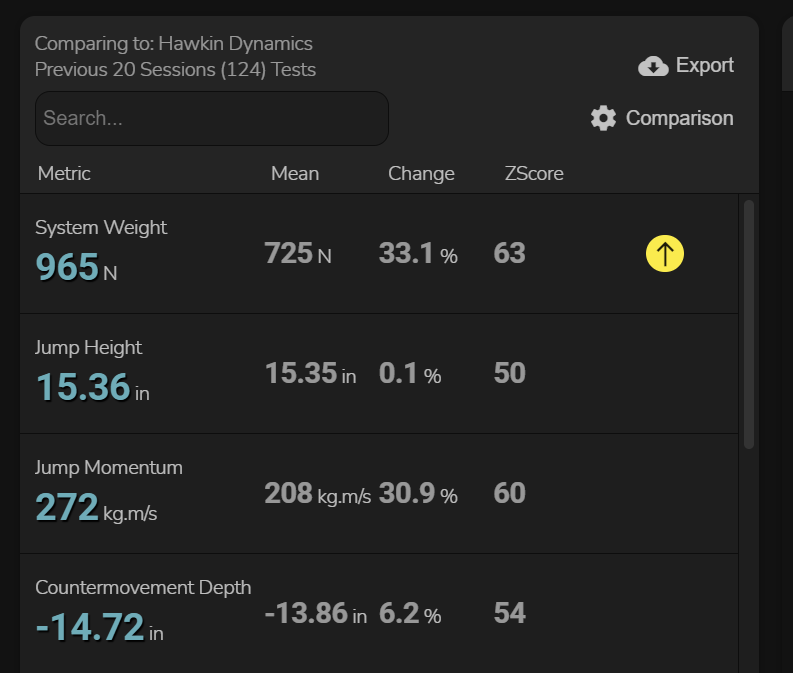
Task: Select the Jump Momentum metric name
Action: (x=109, y=467)
